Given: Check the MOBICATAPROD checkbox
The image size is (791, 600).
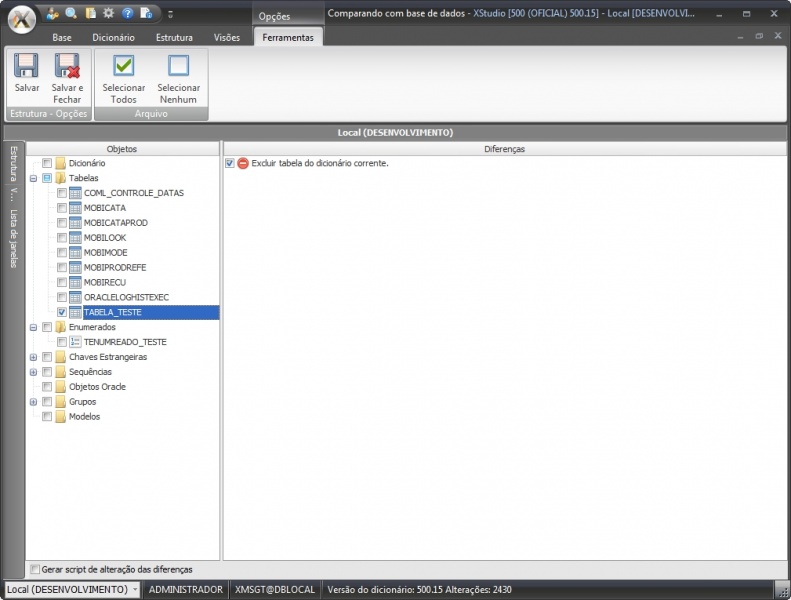Looking at the screenshot, I should [x=62, y=223].
